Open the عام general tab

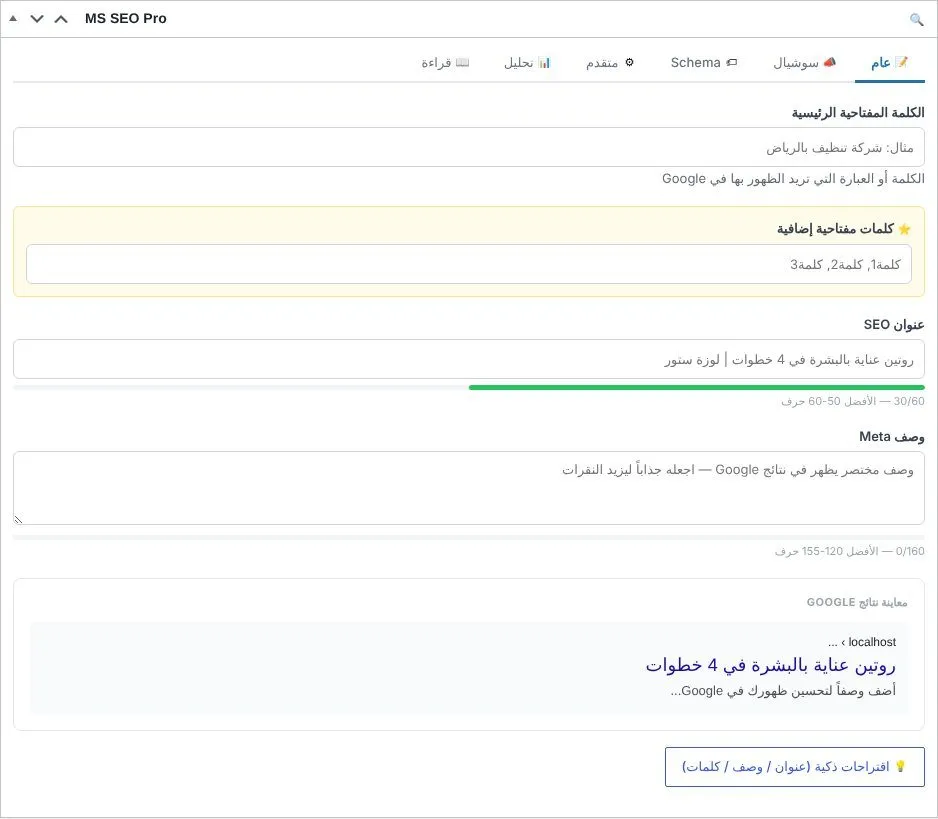(x=890, y=63)
